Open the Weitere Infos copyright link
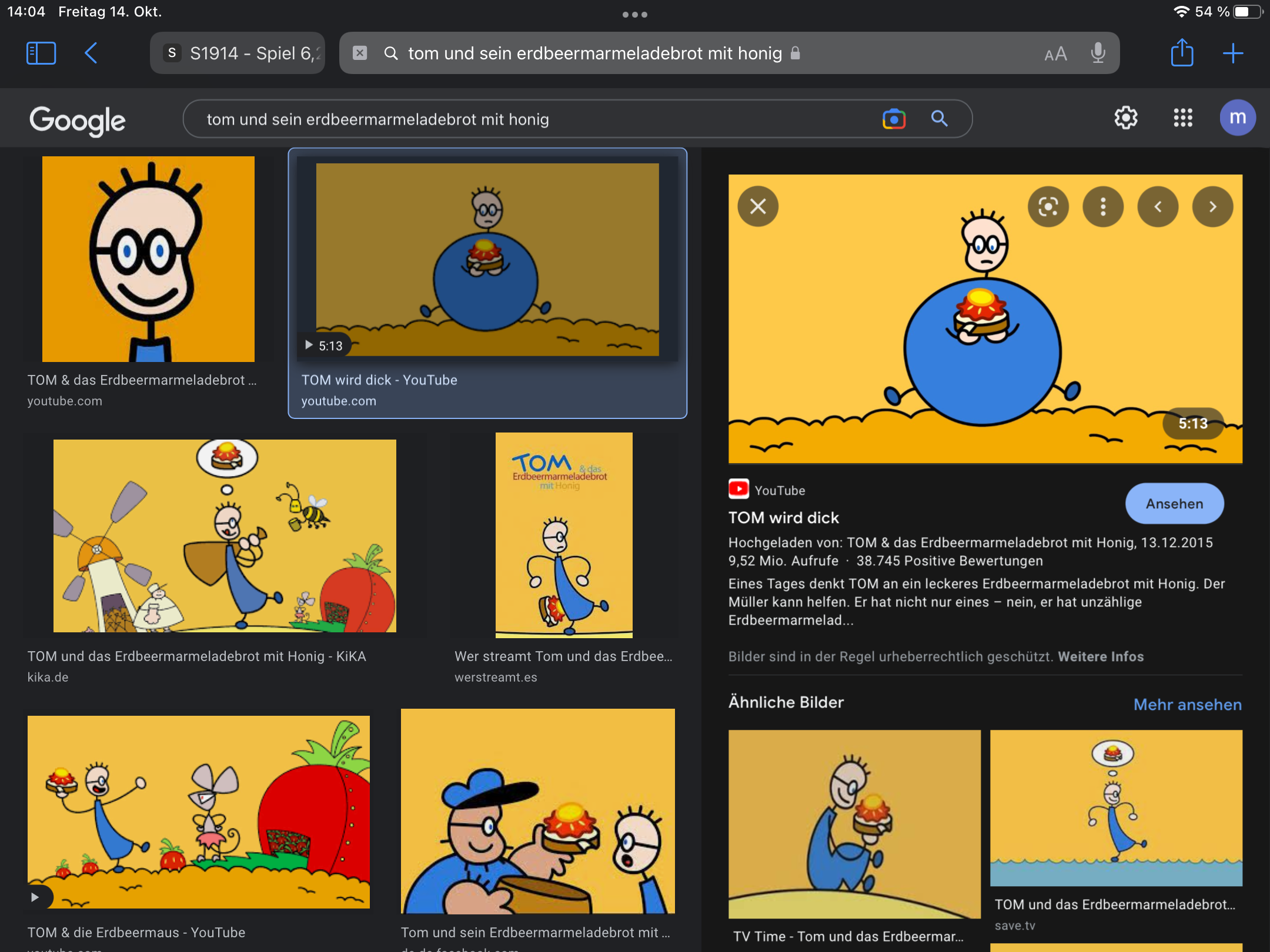This screenshot has height=952, width=1270. (x=1101, y=656)
